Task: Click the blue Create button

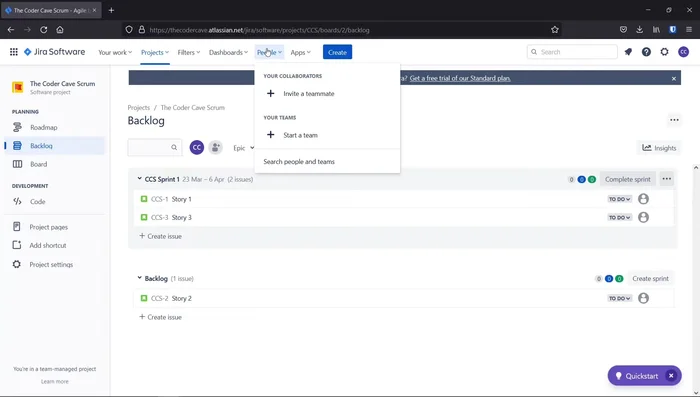Action: tap(338, 52)
